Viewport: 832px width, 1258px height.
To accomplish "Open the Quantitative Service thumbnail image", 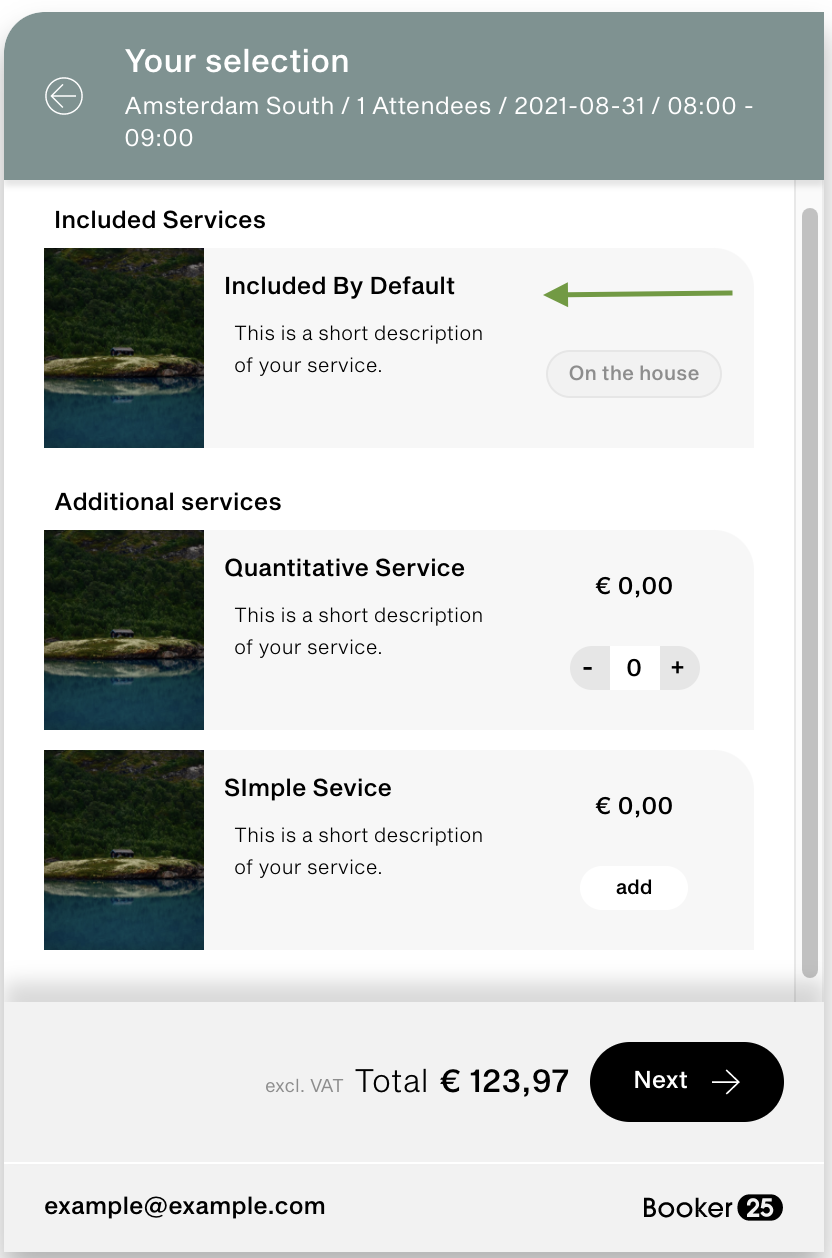I will [124, 630].
